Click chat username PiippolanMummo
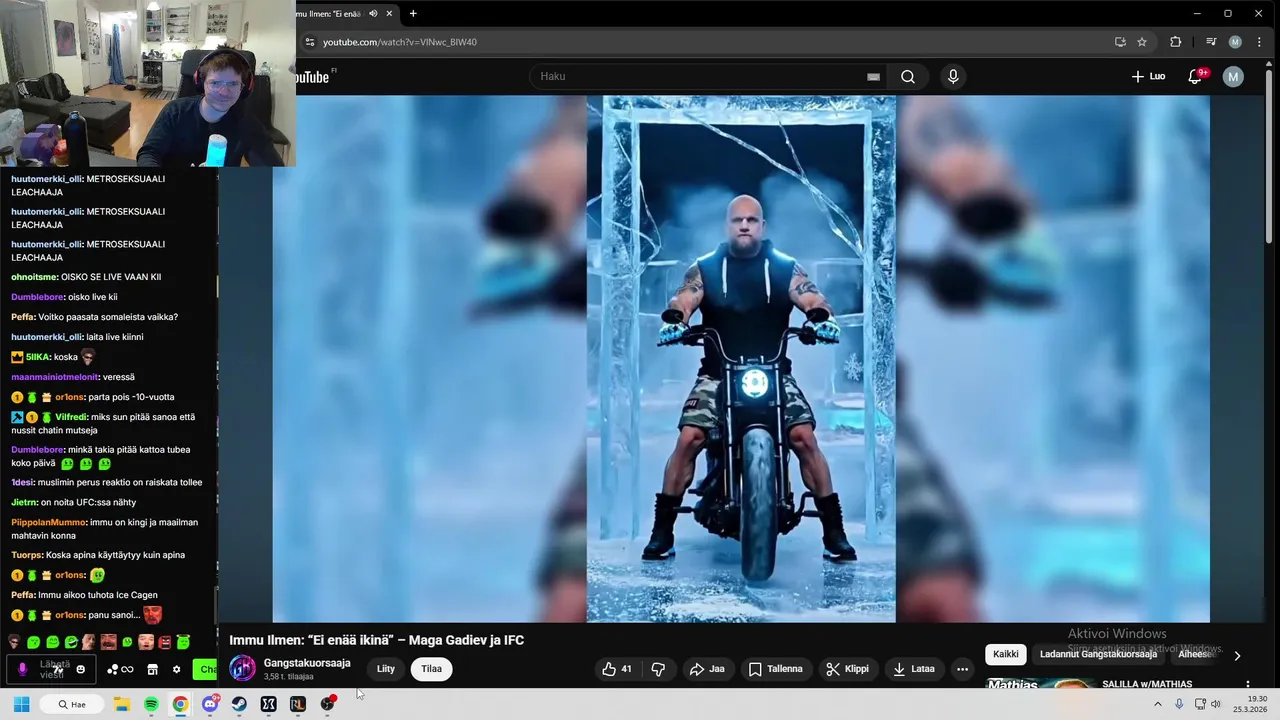Image resolution: width=1280 pixels, height=720 pixels. pyautogui.click(x=49, y=522)
